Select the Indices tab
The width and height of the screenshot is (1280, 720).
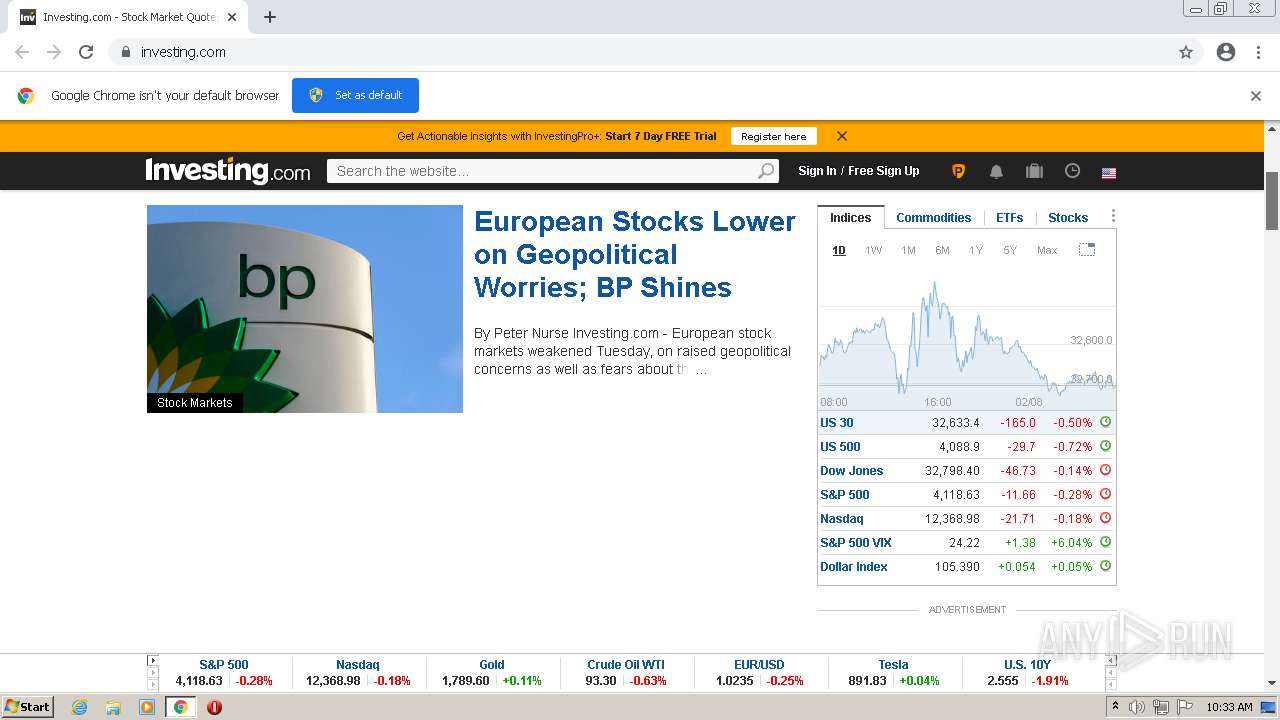(850, 218)
